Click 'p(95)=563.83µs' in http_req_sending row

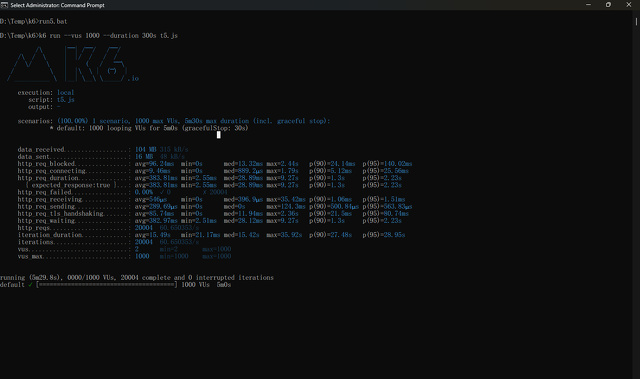[387, 206]
